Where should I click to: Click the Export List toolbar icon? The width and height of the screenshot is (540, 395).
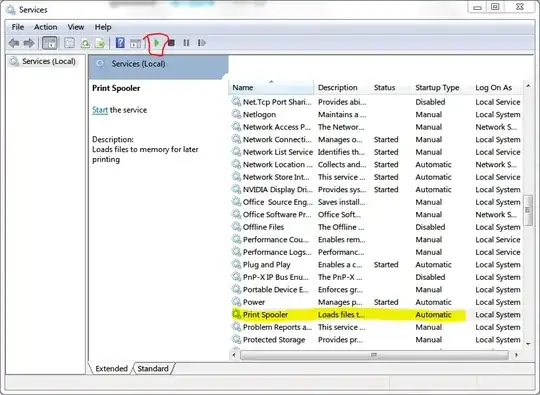coord(100,43)
